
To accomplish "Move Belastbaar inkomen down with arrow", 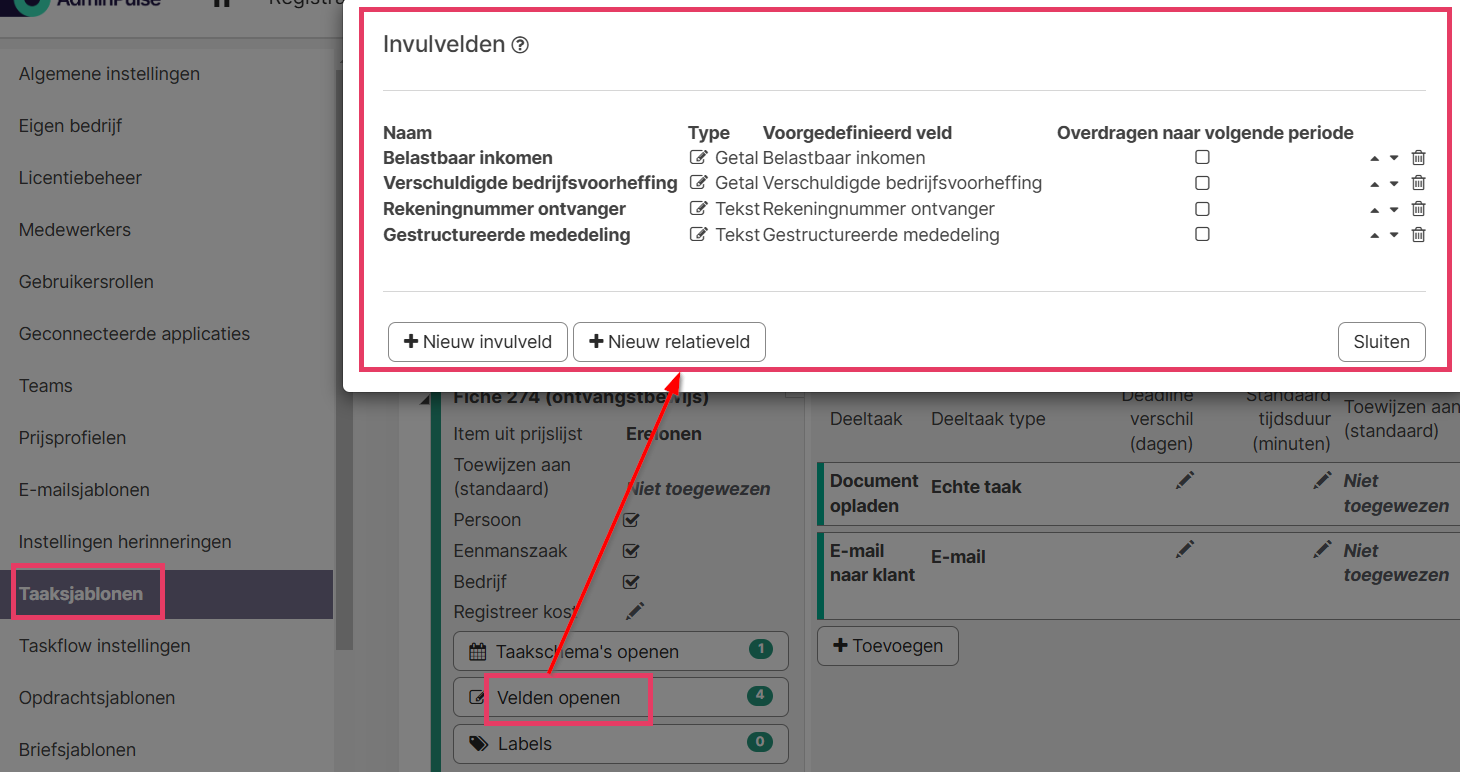I will 1394,159.
